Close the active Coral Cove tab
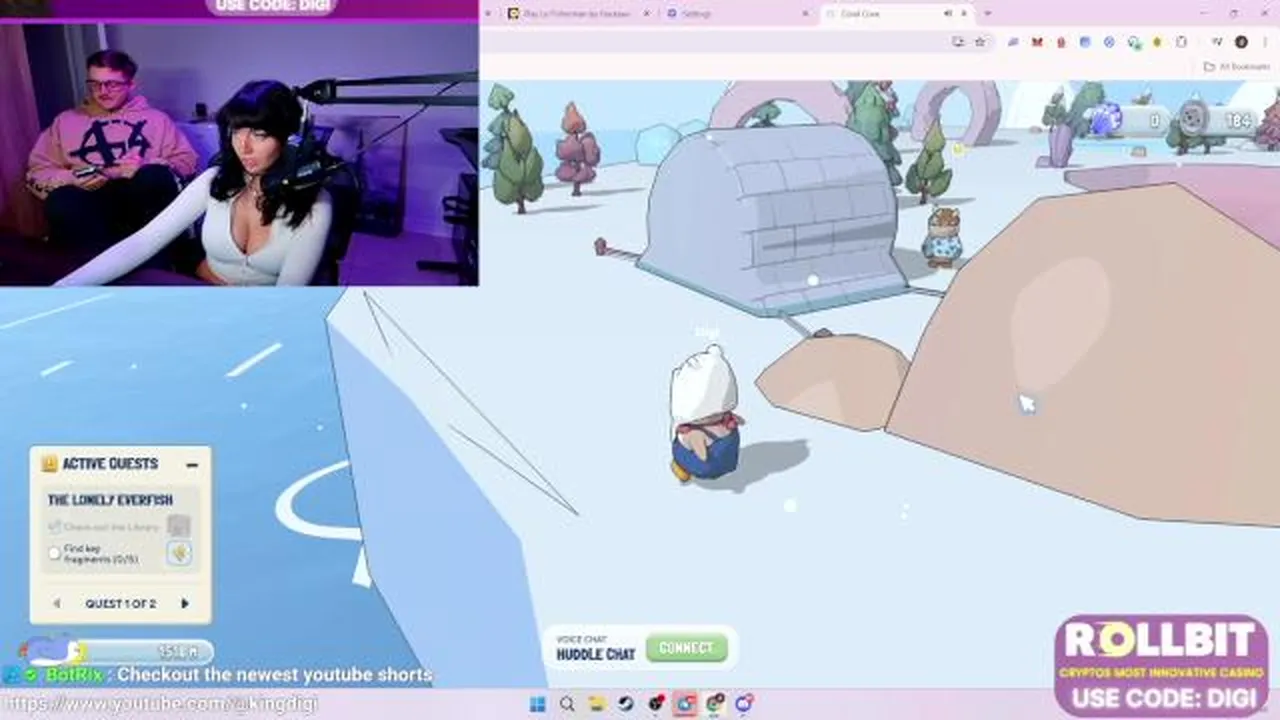This screenshot has height=720, width=1280. pos(964,14)
